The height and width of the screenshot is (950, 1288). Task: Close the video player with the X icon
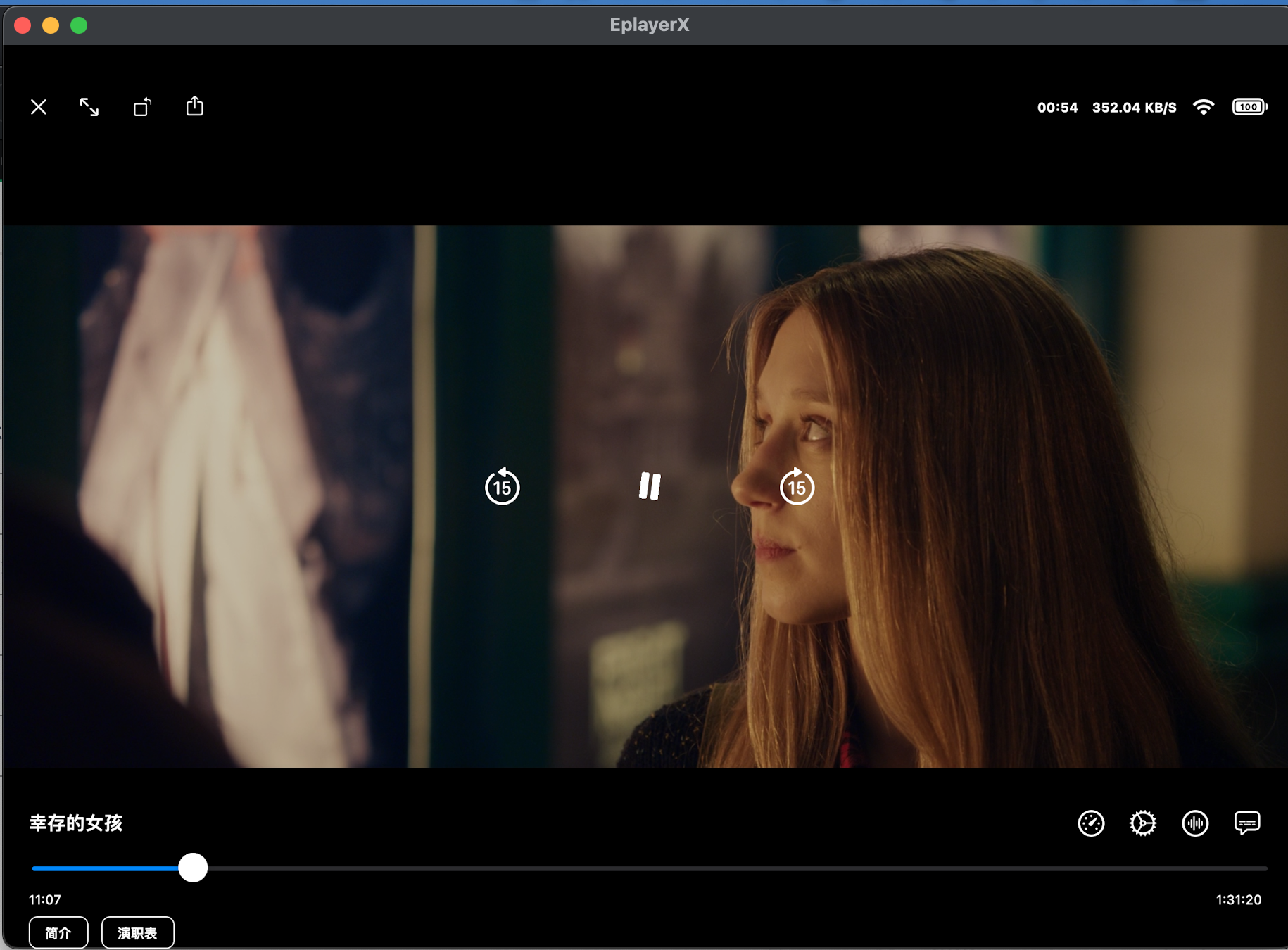click(x=39, y=107)
